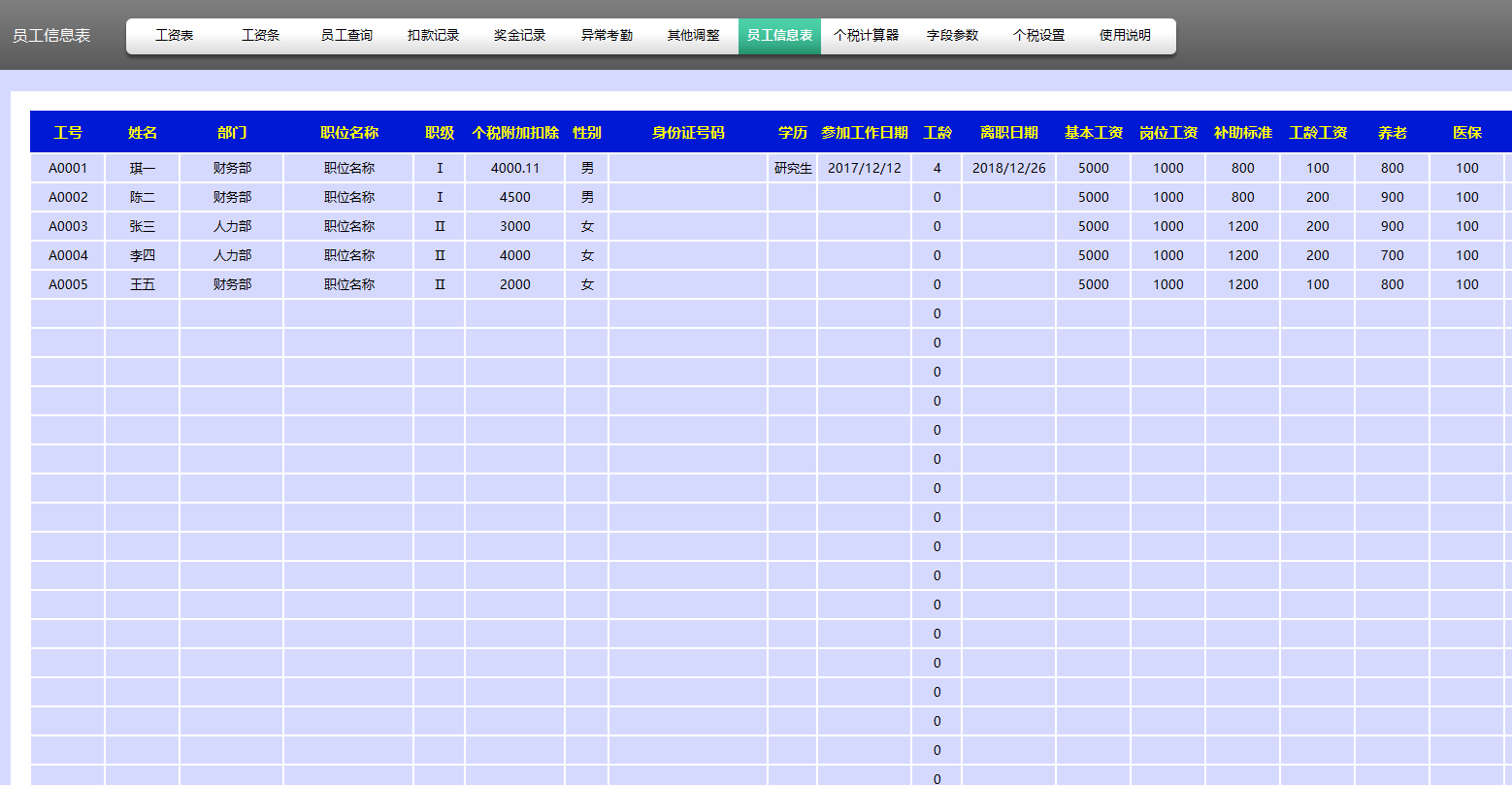Screen dimensions: 1512x785
Task: View the 使用说明 tab
Action: tap(1125, 36)
